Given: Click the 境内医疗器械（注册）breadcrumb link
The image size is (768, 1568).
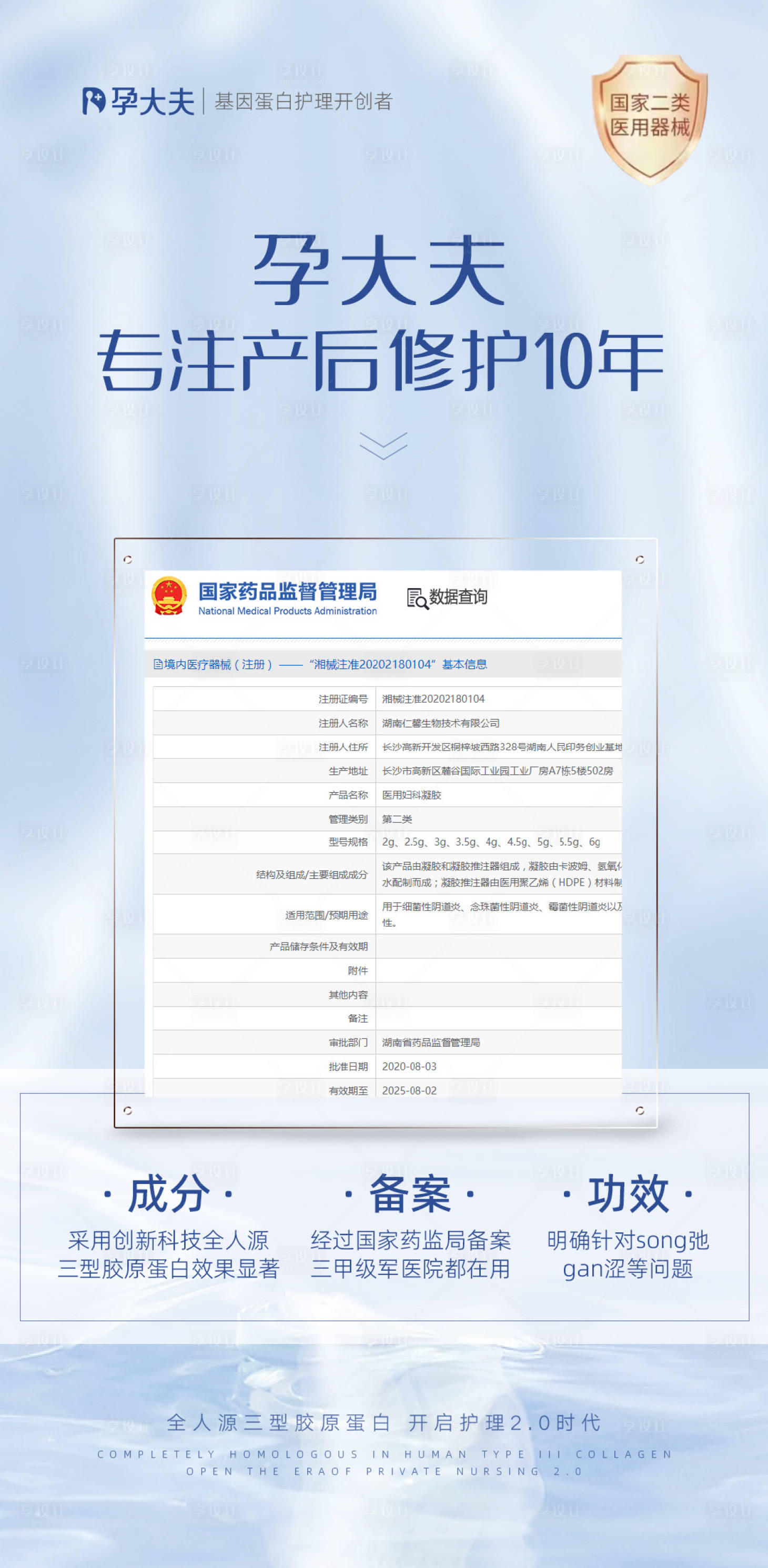Looking at the screenshot, I should pyautogui.click(x=213, y=664).
